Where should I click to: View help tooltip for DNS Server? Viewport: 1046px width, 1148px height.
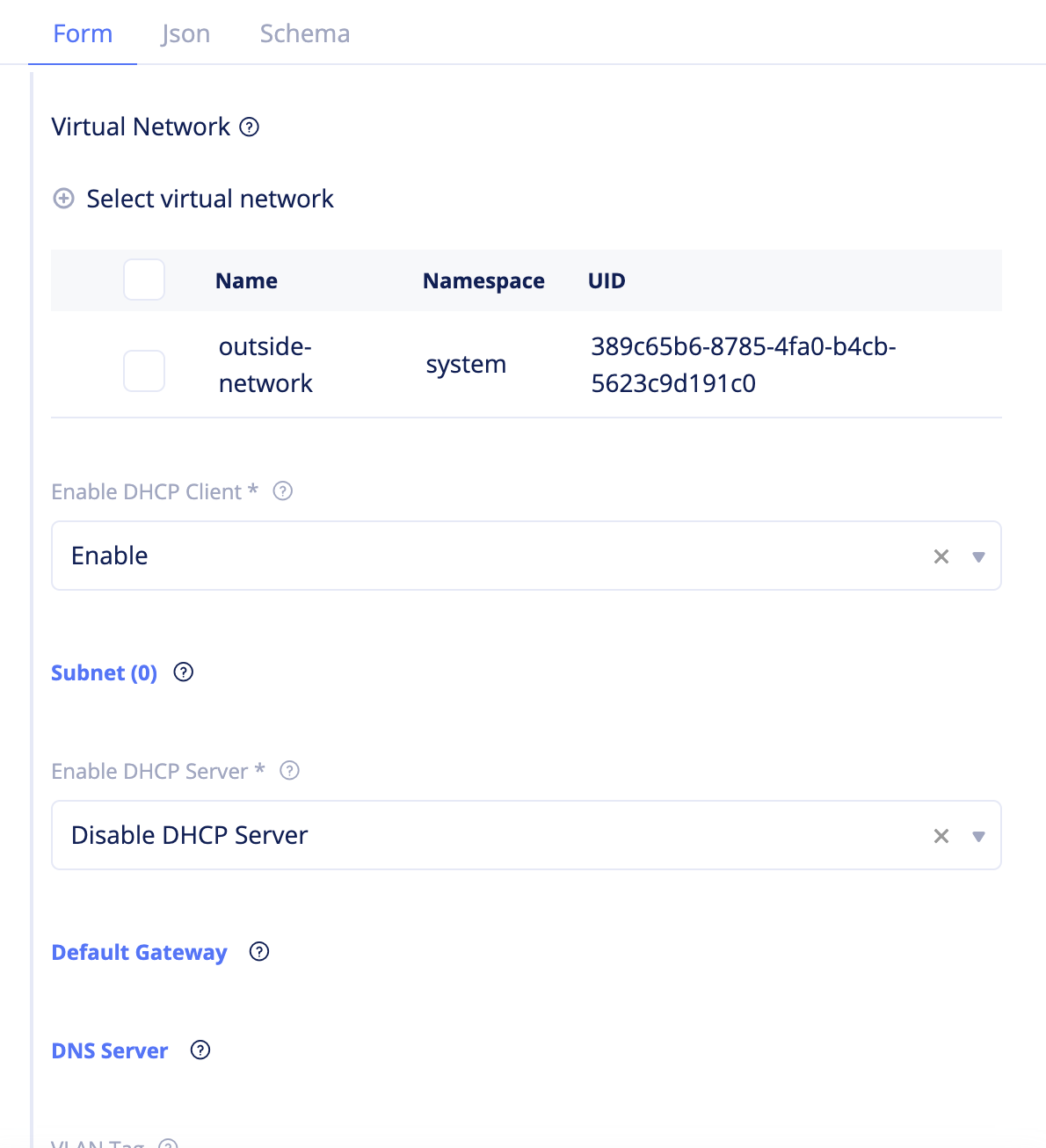point(200,1050)
